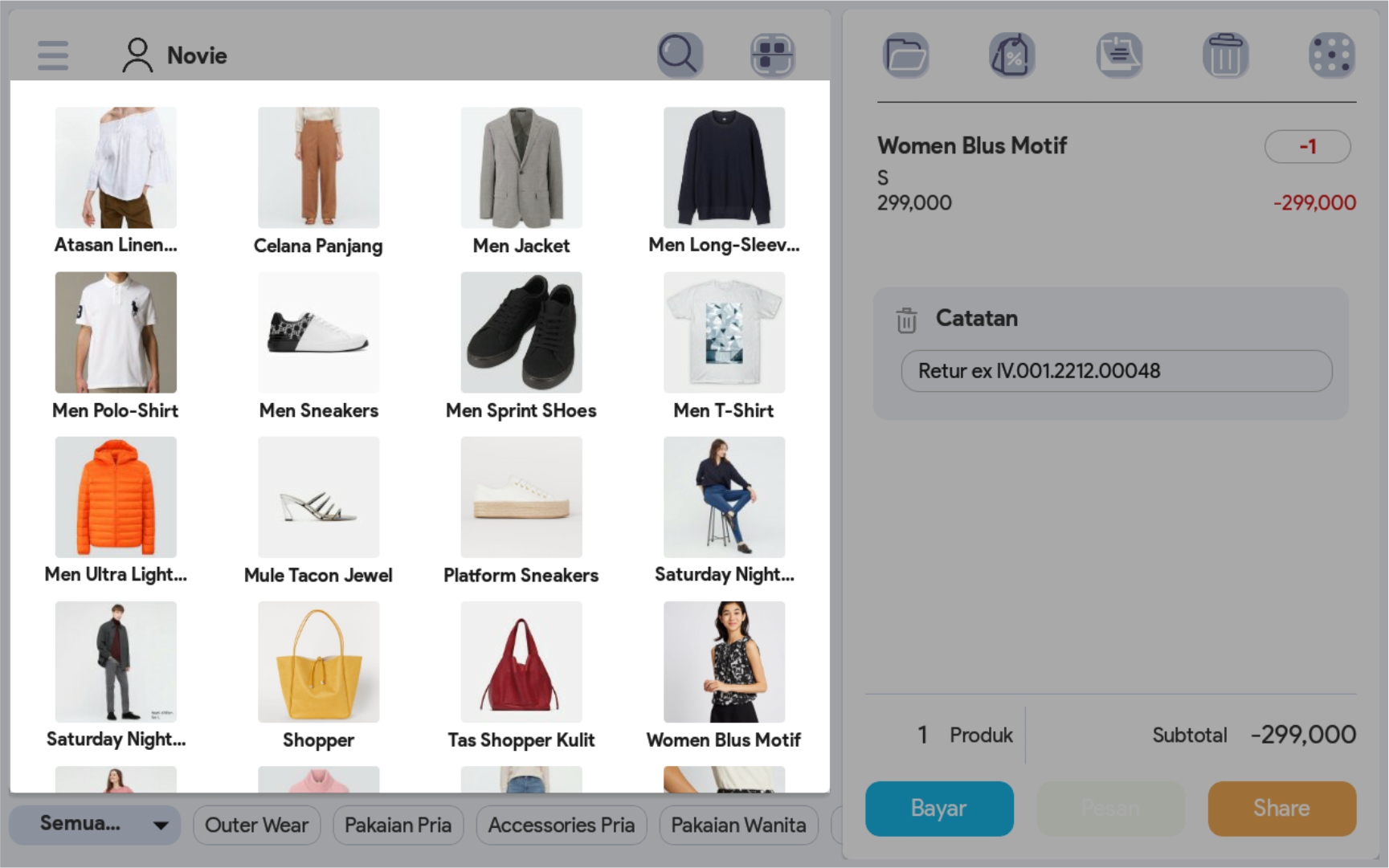Open the product search magnifier
This screenshot has height=868, width=1389.
tap(680, 55)
